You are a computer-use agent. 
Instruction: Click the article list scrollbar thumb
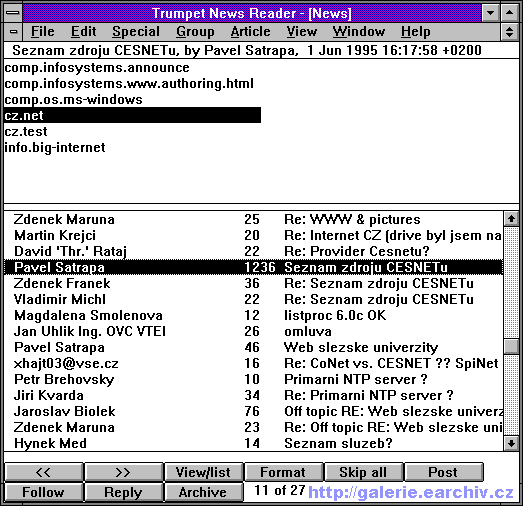[511, 346]
